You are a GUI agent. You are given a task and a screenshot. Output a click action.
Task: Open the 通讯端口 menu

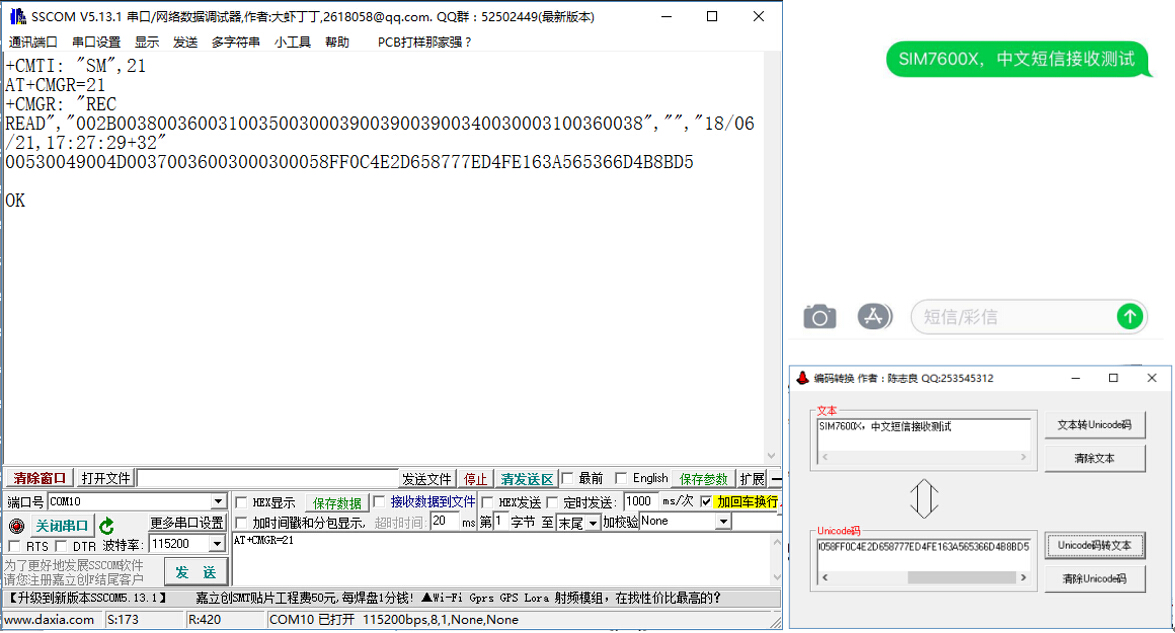(x=32, y=42)
